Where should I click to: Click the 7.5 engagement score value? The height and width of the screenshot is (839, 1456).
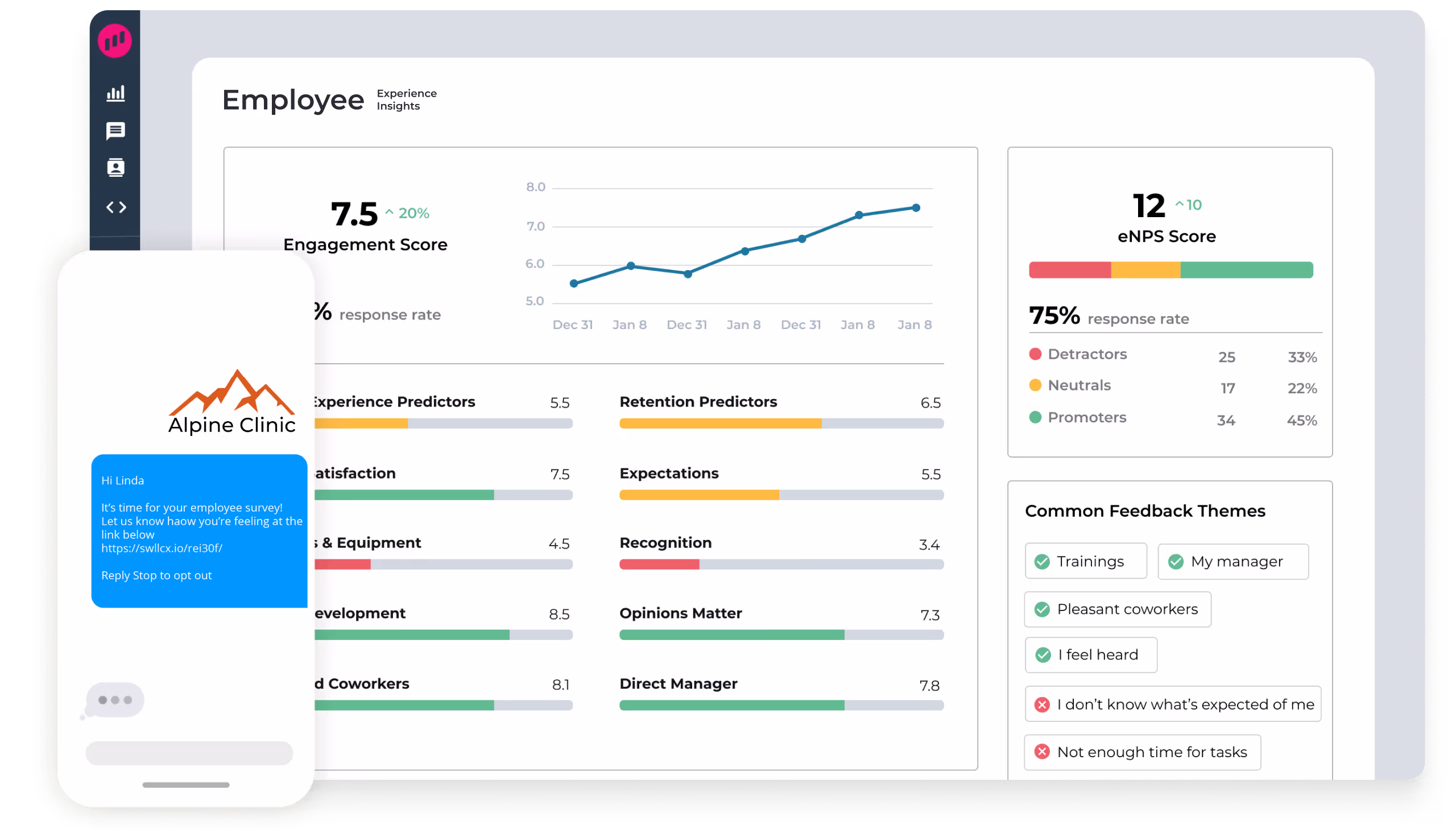pyautogui.click(x=354, y=214)
